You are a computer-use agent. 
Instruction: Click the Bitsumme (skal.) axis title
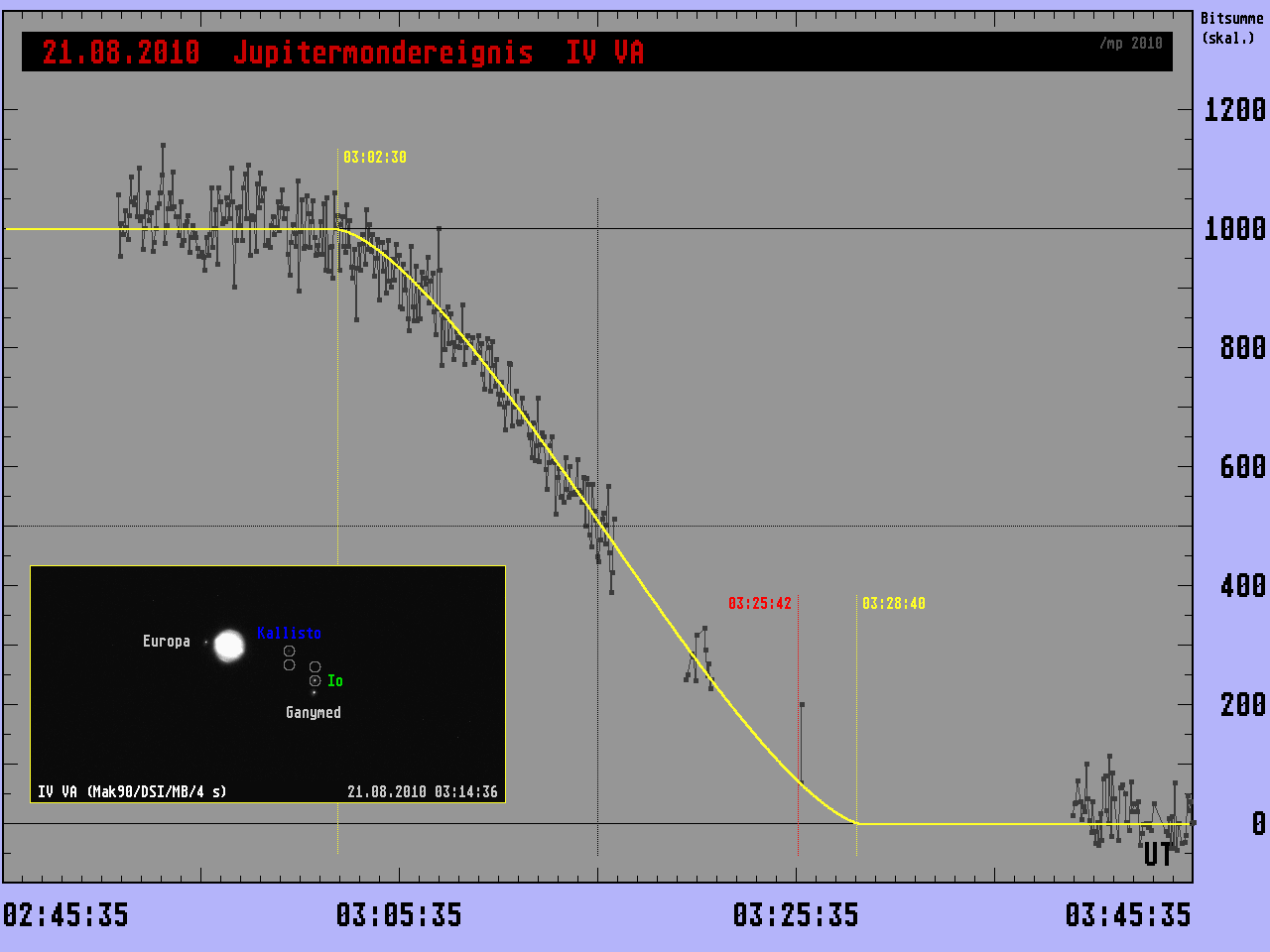pyautogui.click(x=1230, y=29)
